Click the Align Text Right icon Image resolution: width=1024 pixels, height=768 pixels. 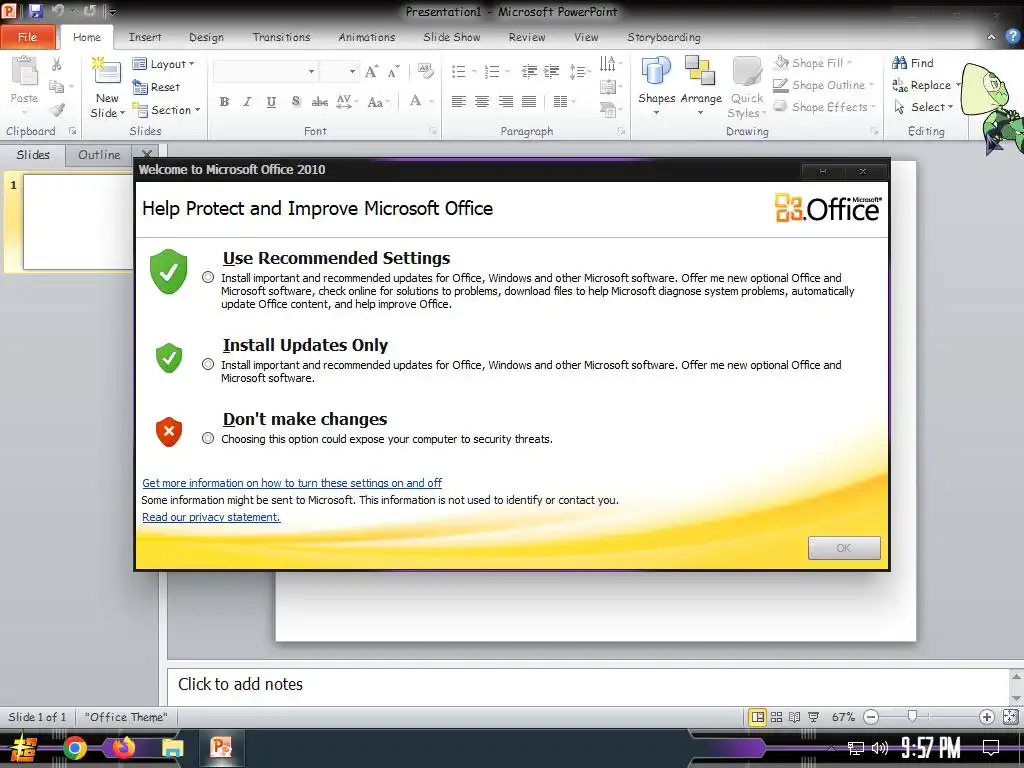point(505,102)
